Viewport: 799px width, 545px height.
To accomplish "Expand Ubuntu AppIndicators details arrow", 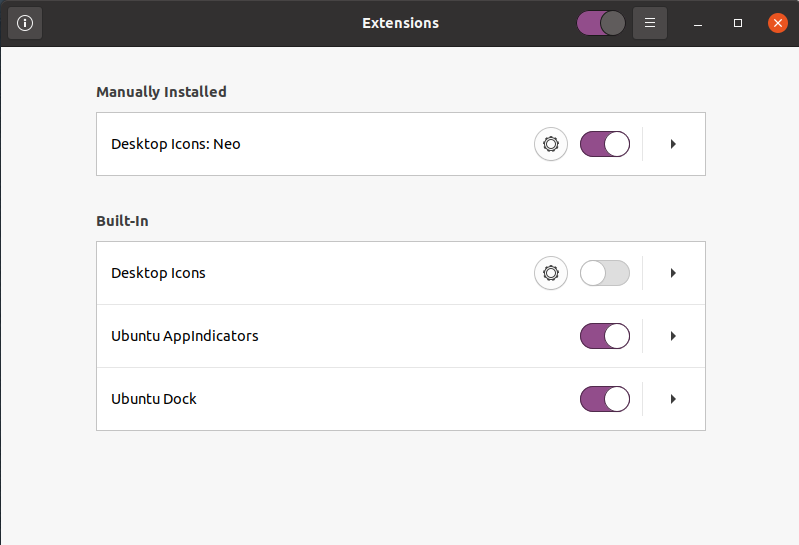I will [673, 336].
